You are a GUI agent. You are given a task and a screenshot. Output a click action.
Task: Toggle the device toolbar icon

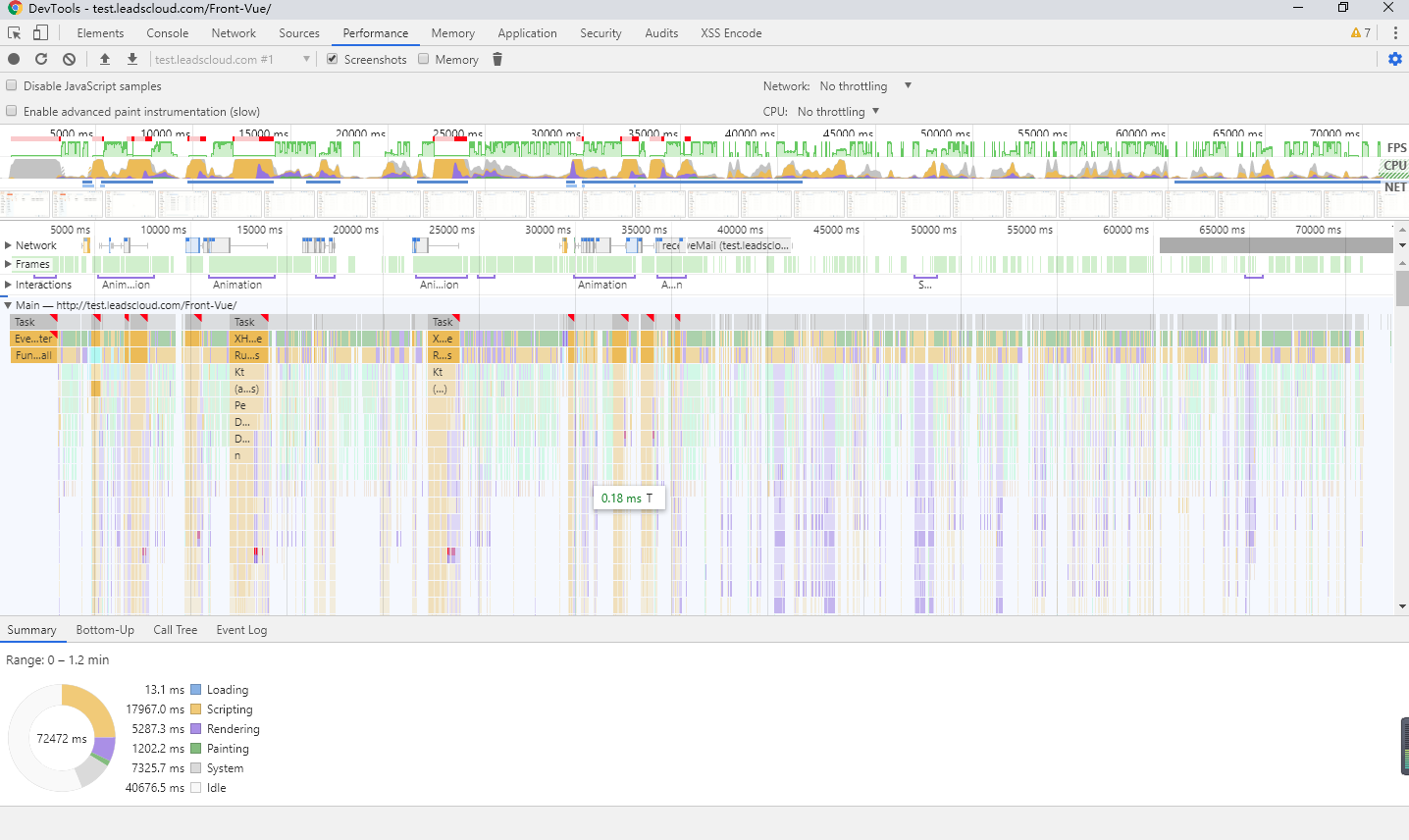tap(40, 32)
